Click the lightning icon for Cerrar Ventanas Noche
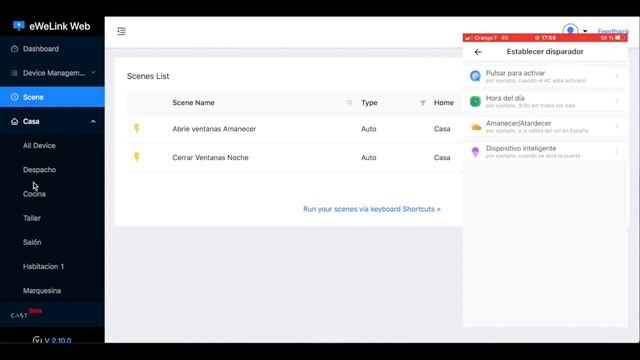This screenshot has height=360, width=640. coord(137,157)
